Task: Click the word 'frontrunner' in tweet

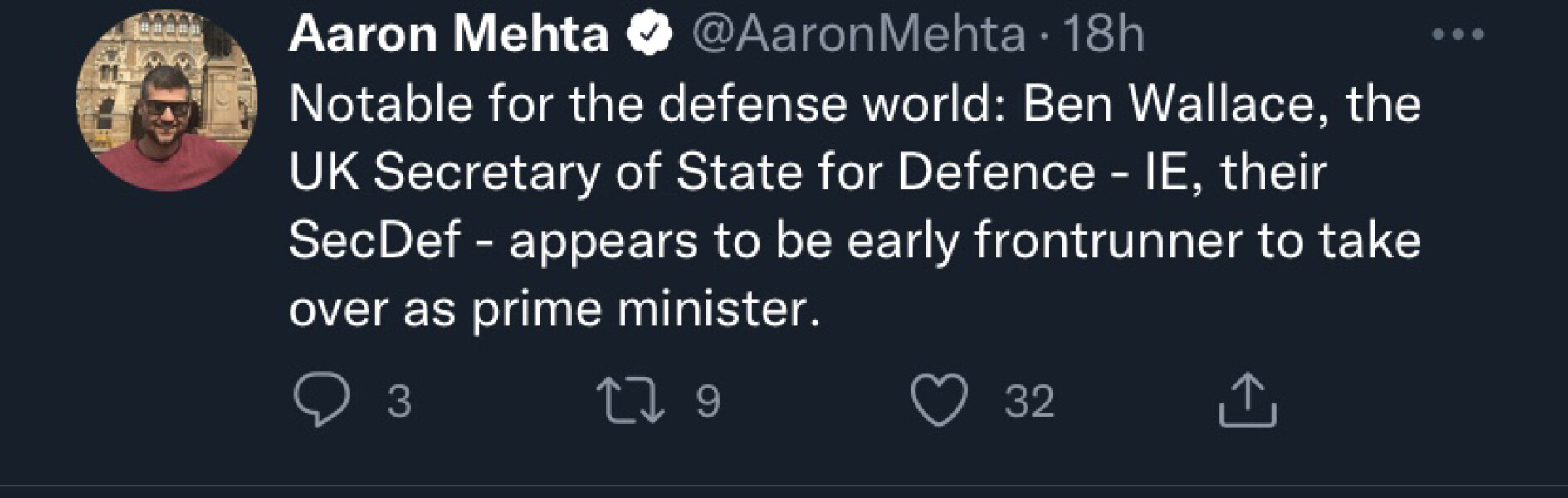Action: pos(1108,241)
